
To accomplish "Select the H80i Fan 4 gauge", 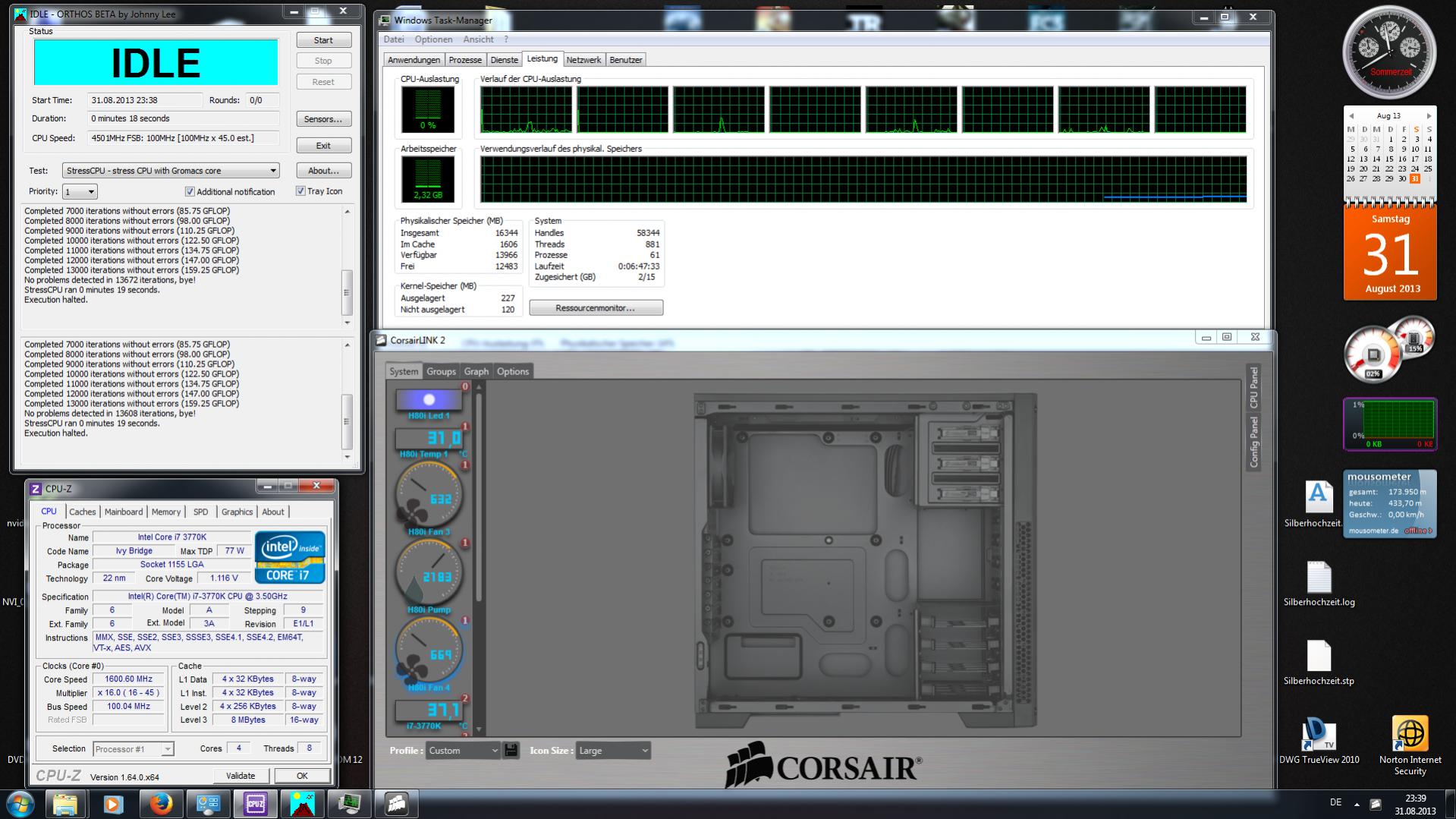I will (x=428, y=651).
